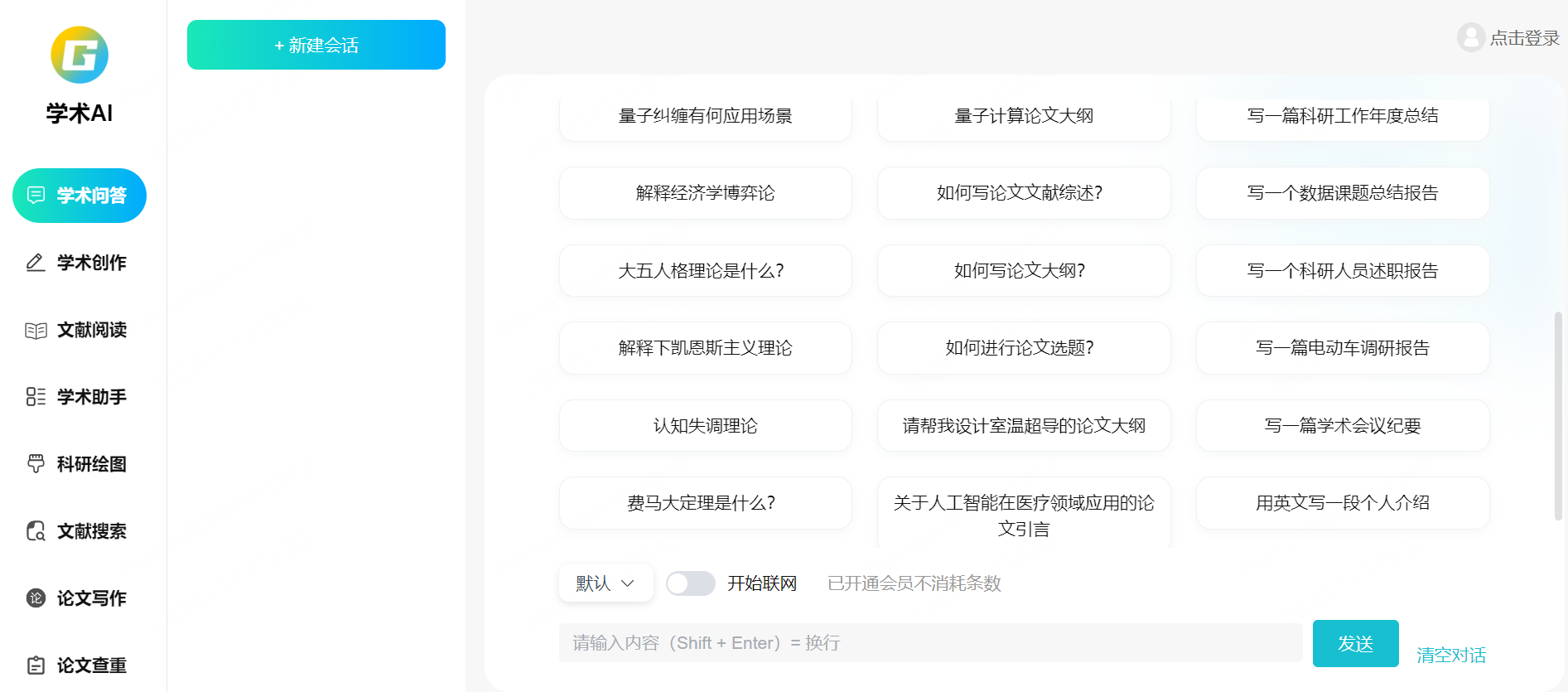Select the 写一篇学术会议纪要 prompt card
This screenshot has width=1568, height=692.
click(x=1342, y=426)
